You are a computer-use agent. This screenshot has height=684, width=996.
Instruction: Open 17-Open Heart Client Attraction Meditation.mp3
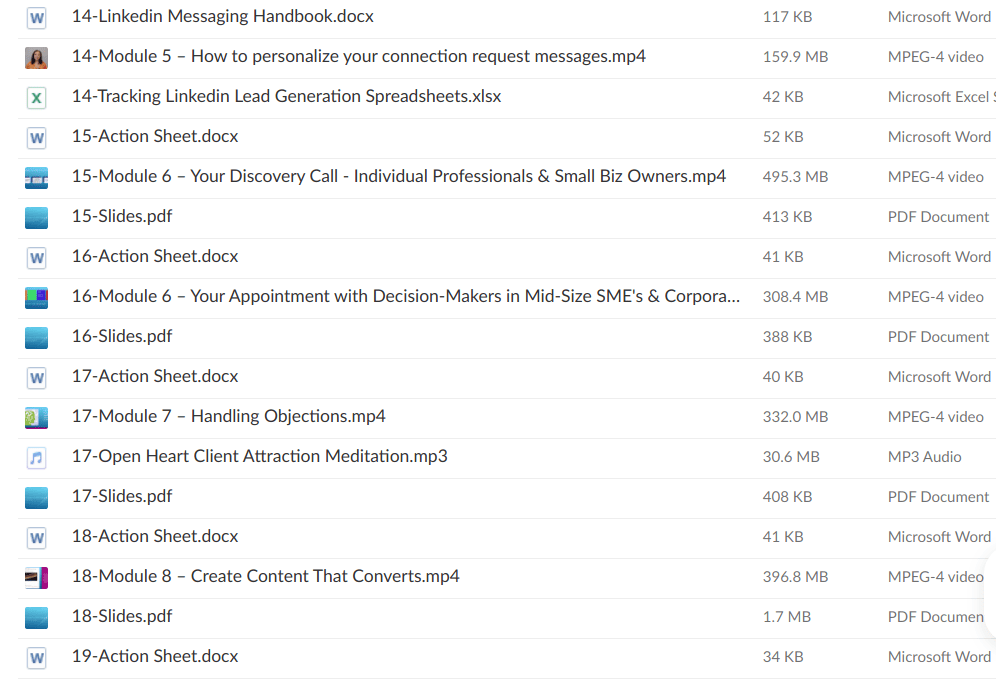[258, 456]
